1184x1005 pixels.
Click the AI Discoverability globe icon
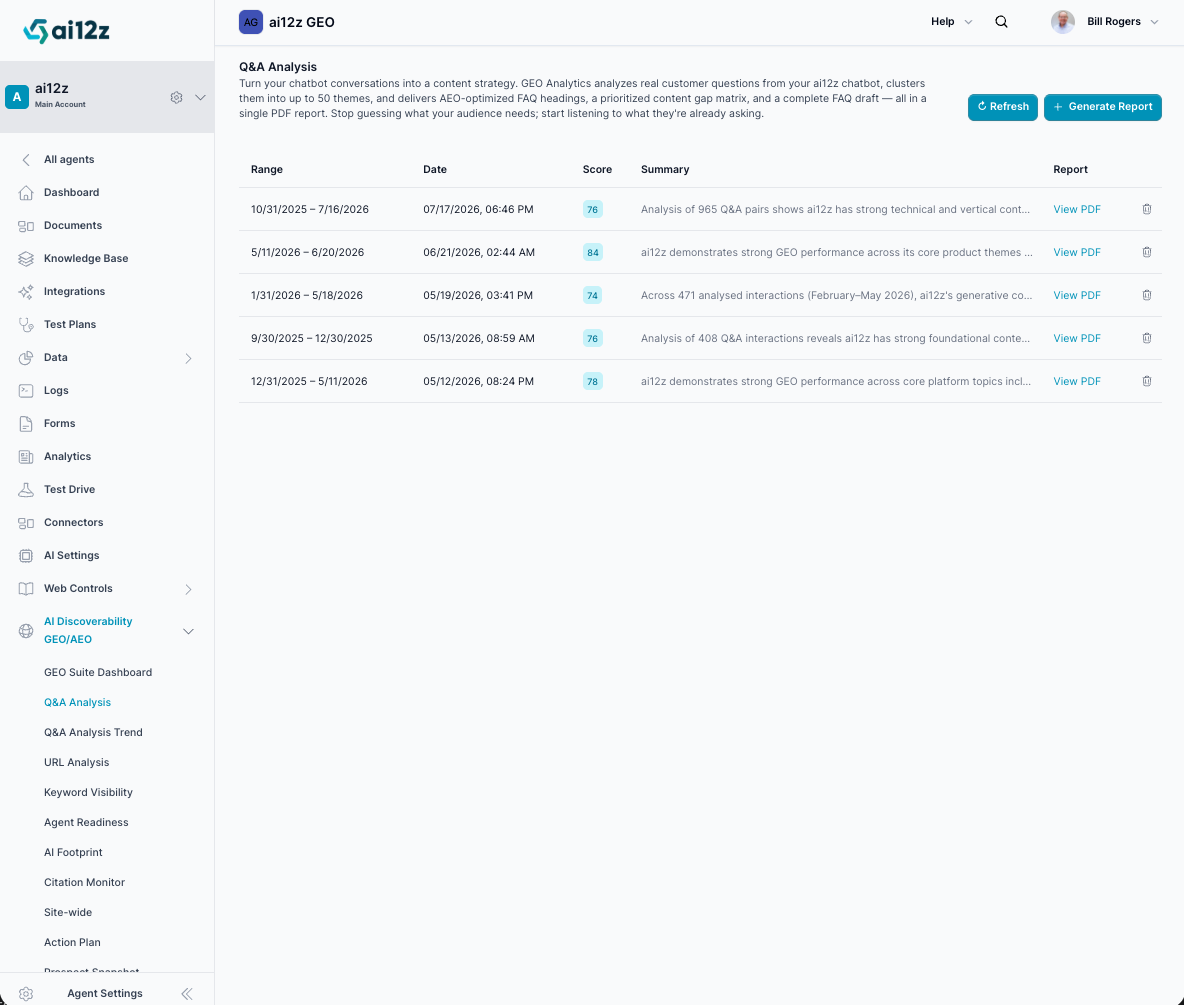(26, 630)
